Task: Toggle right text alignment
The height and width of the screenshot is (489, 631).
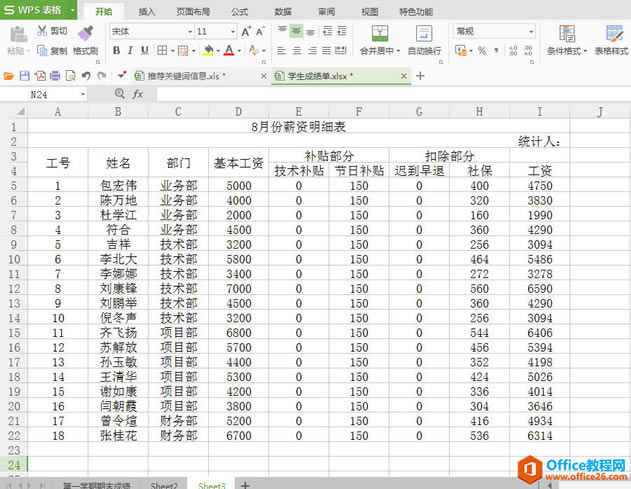Action: tap(311, 51)
